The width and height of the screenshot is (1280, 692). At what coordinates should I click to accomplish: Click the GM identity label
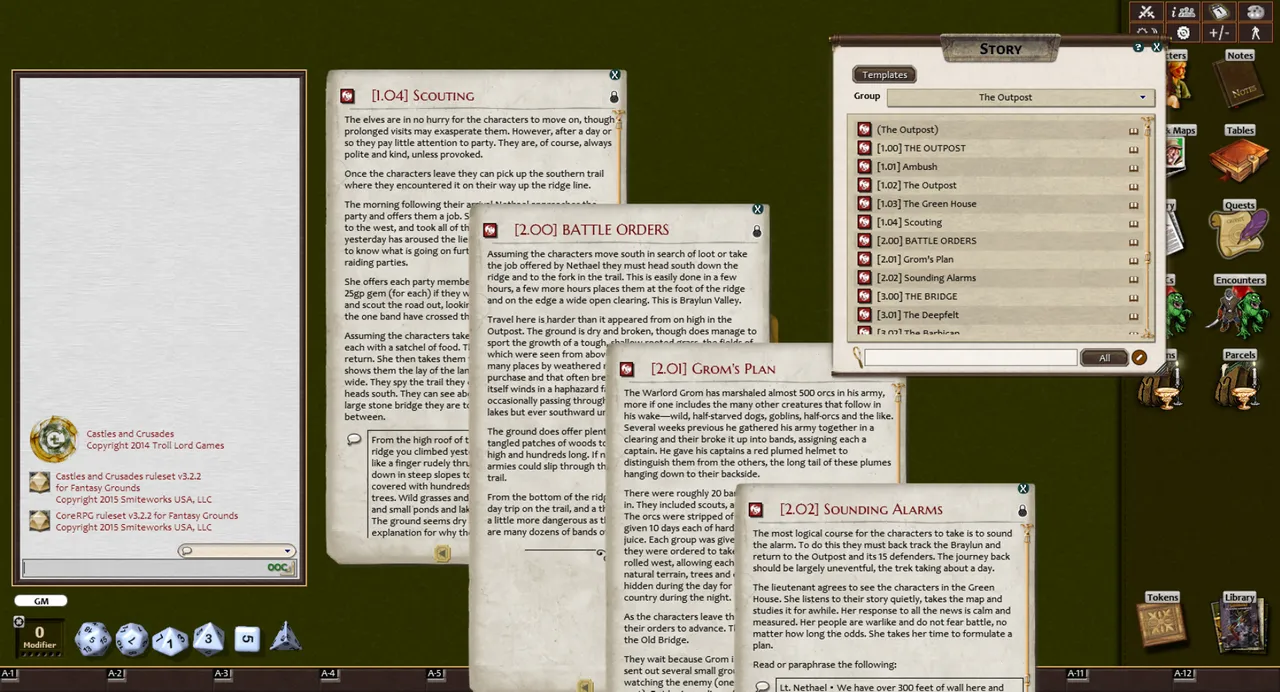point(41,601)
